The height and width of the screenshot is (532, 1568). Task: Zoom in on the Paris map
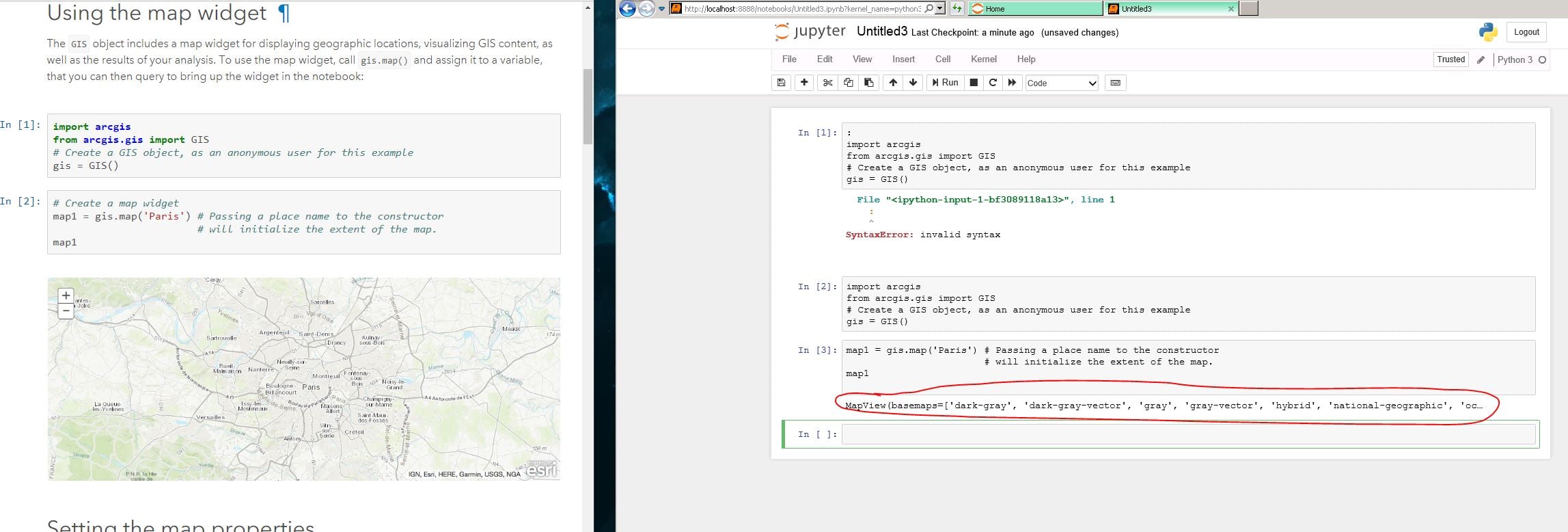click(x=66, y=296)
